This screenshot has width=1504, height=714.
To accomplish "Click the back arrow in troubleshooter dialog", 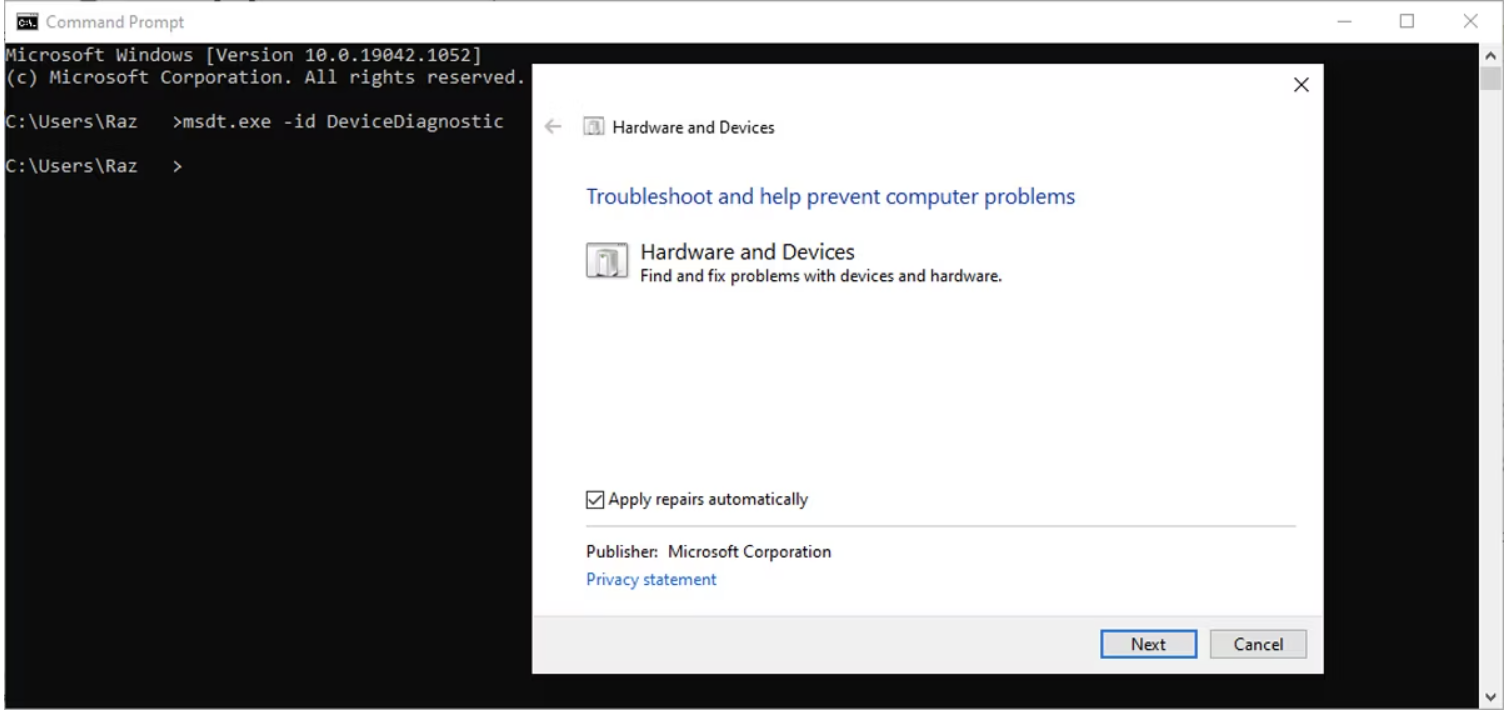I will coord(553,127).
